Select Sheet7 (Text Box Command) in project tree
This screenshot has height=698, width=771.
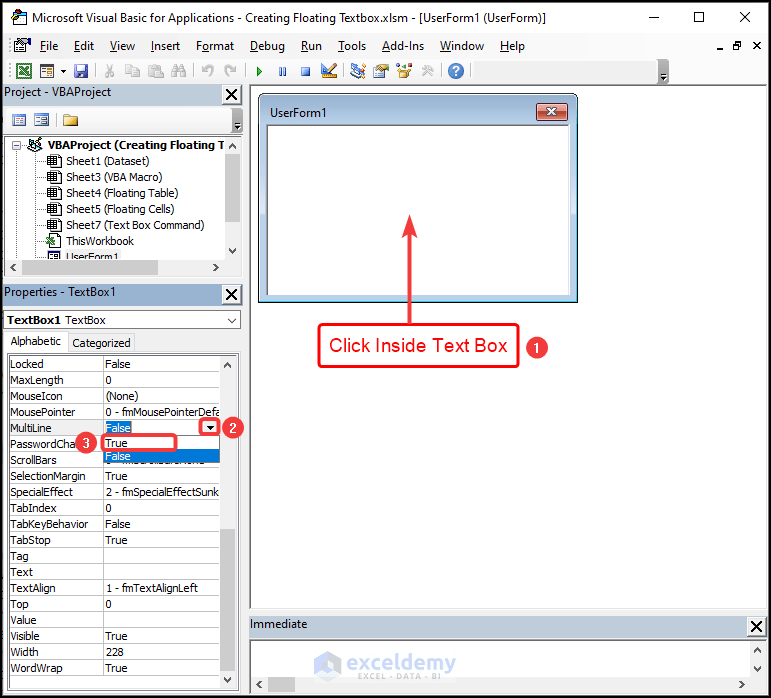tap(135, 225)
